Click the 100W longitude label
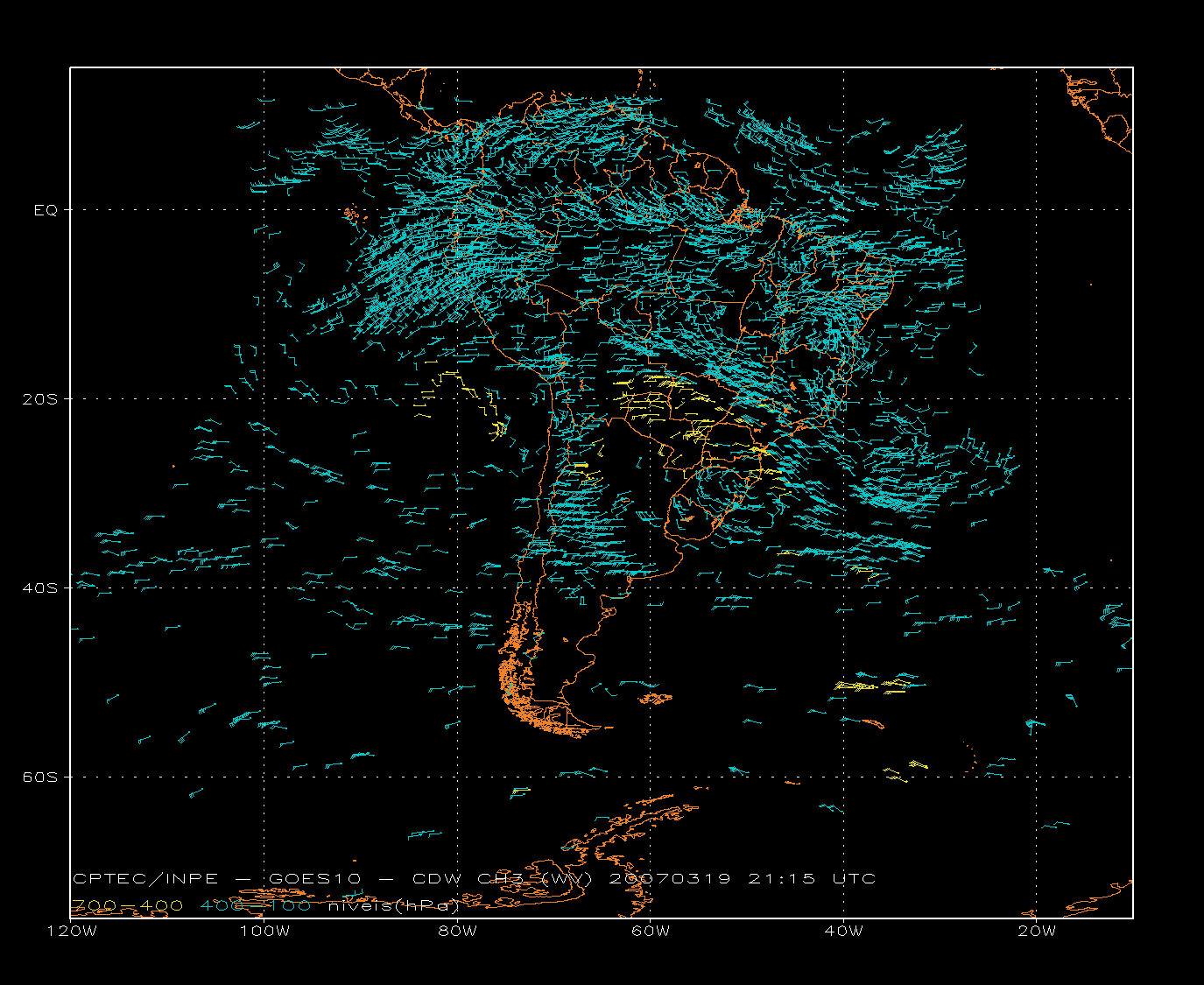This screenshot has height=985, width=1204. (x=264, y=931)
